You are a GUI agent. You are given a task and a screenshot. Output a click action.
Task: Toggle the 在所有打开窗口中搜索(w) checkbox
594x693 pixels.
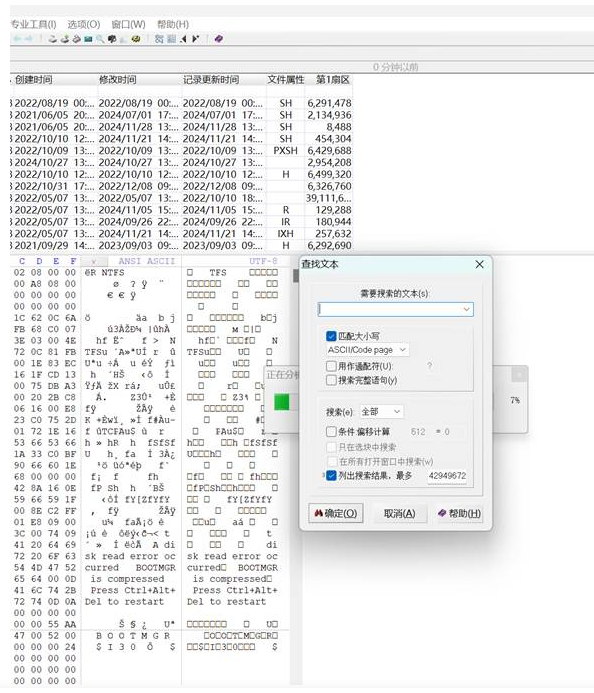[331, 461]
